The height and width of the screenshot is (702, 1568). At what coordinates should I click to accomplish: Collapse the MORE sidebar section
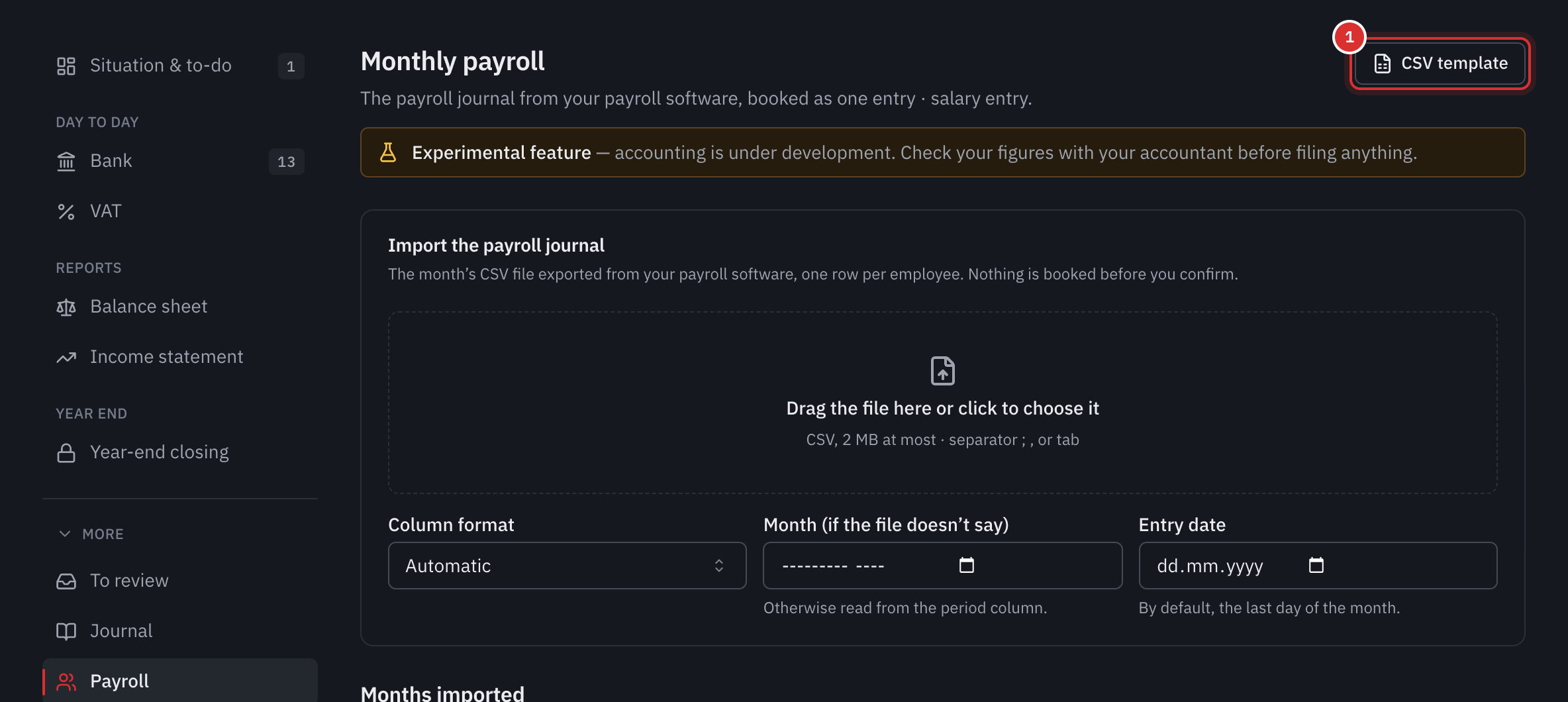pos(91,534)
